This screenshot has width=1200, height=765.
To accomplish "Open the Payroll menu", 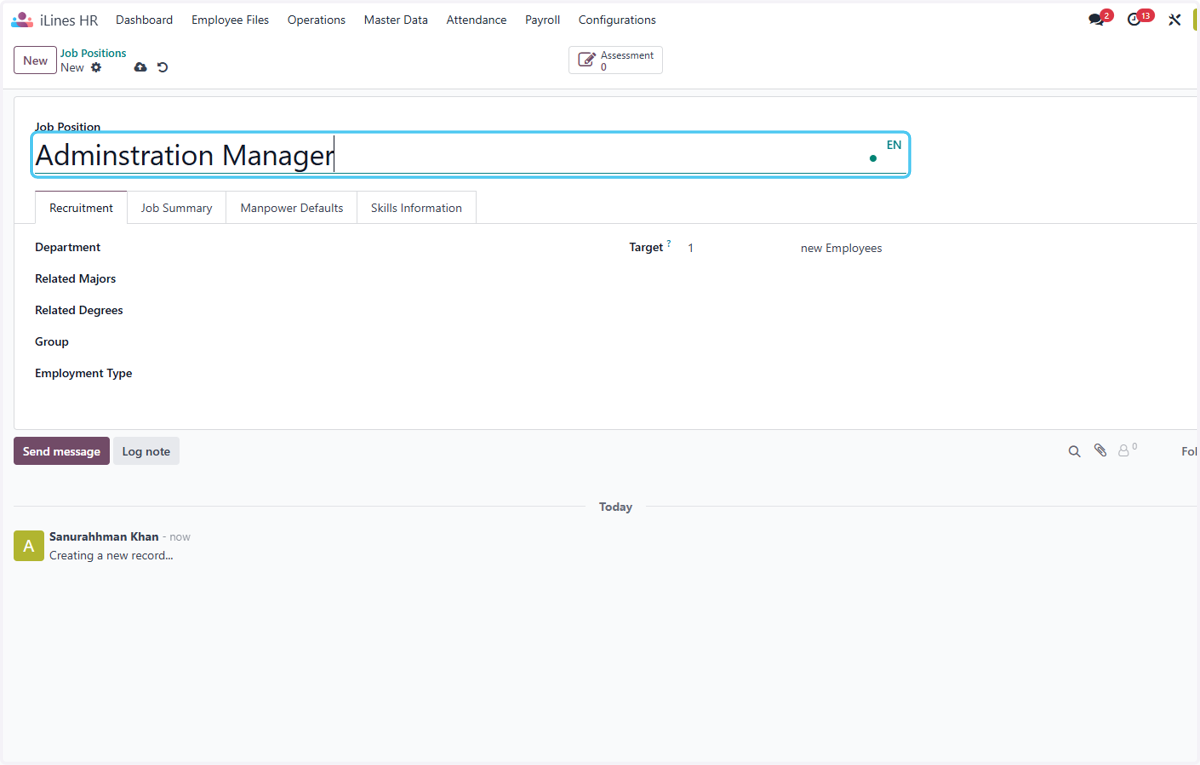I will click(x=542, y=20).
